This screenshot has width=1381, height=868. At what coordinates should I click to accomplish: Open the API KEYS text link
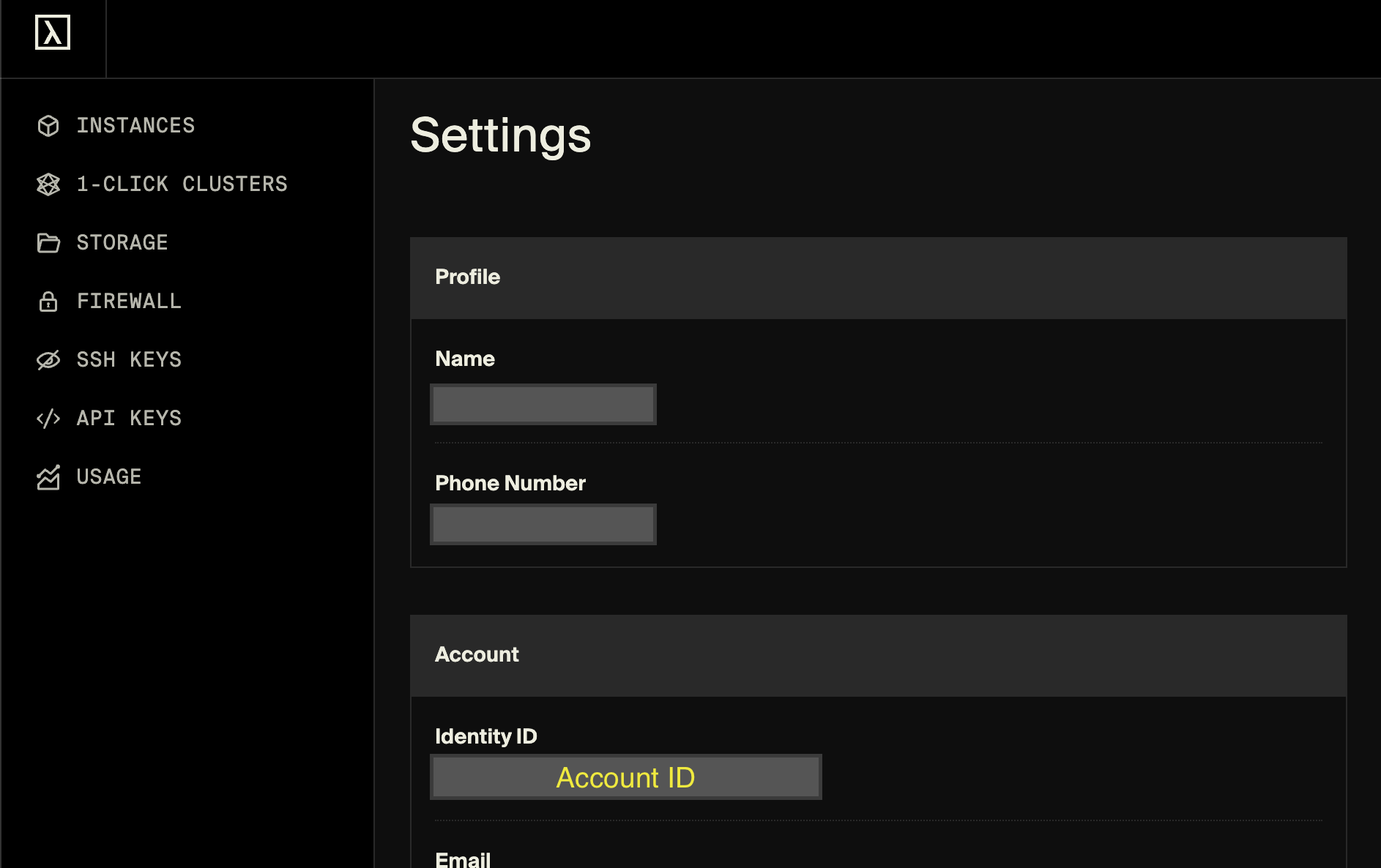pyautogui.click(x=129, y=419)
